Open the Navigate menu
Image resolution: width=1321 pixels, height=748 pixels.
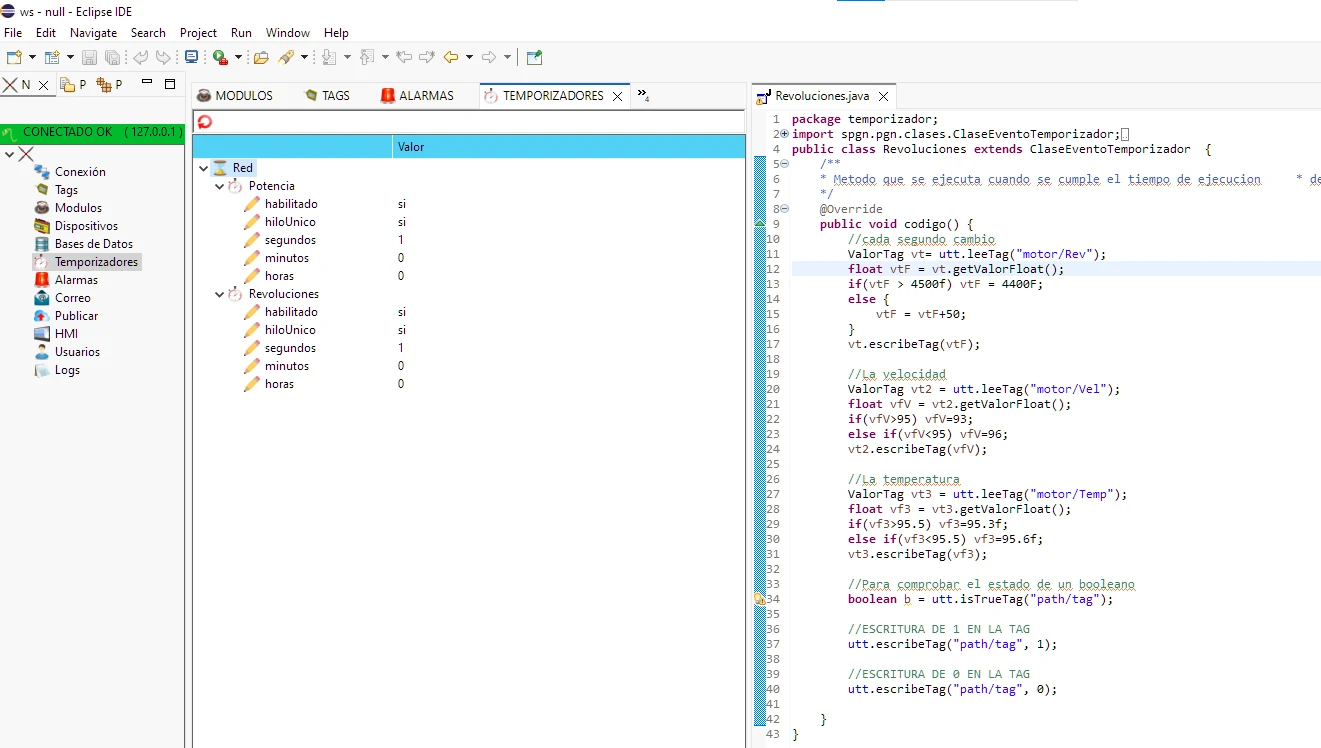[93, 33]
